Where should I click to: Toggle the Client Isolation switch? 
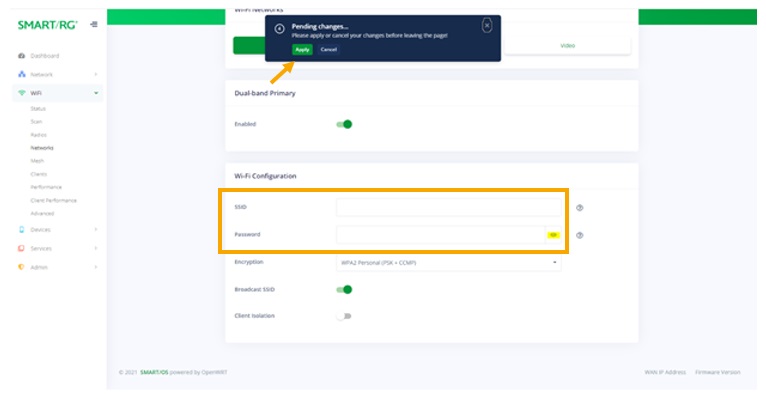[344, 316]
